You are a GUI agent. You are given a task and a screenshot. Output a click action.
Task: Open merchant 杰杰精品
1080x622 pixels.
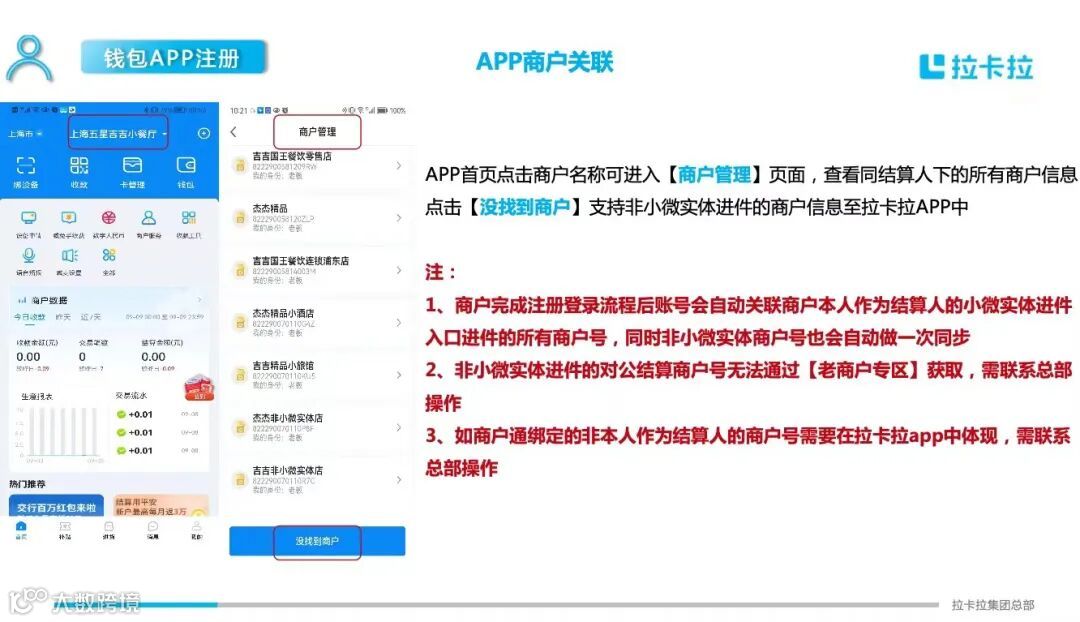pos(318,218)
